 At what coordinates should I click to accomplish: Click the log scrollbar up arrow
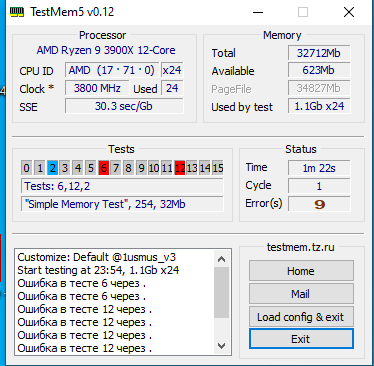point(221,259)
